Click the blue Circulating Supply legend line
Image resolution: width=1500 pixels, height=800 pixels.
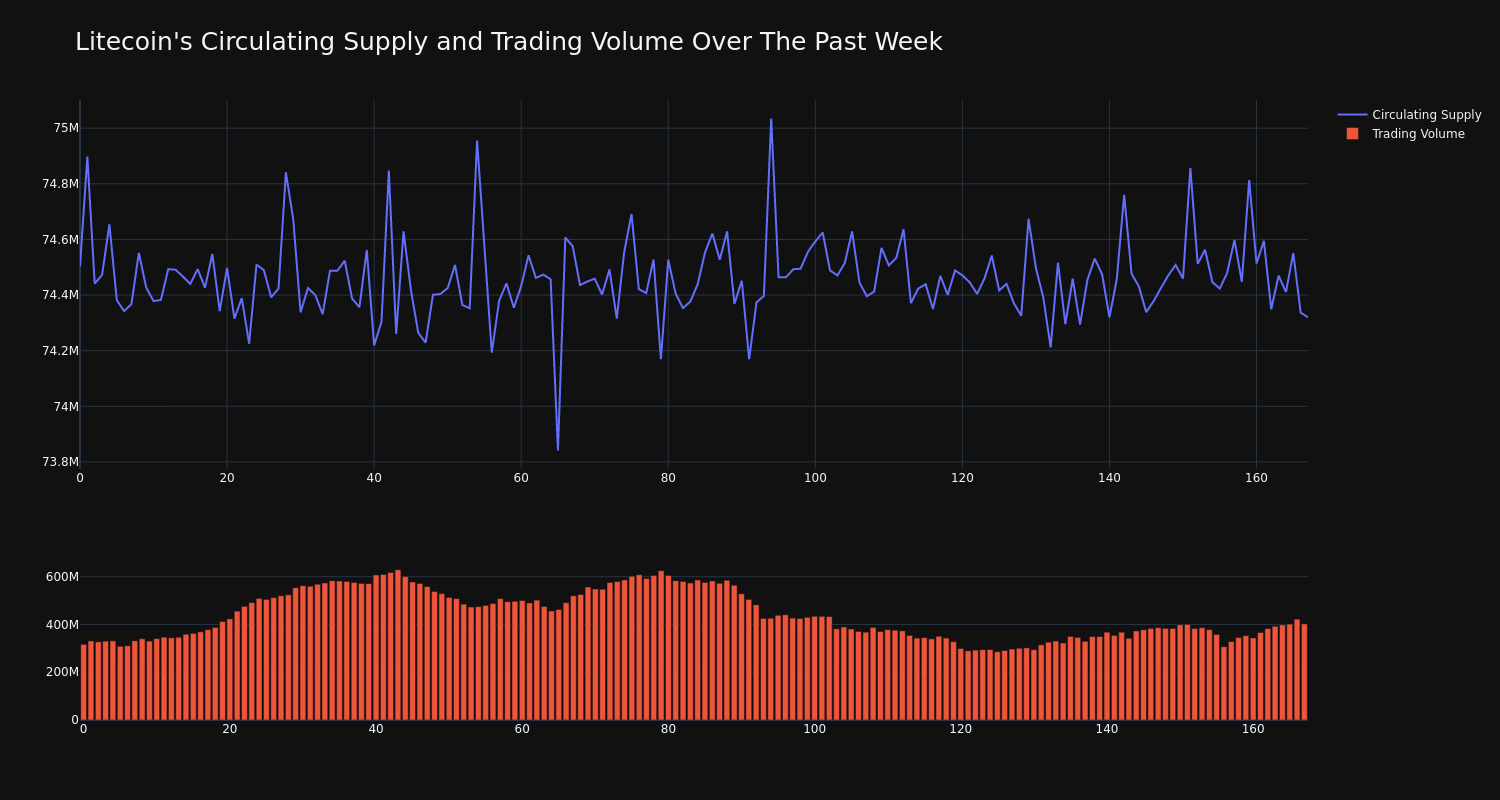[1352, 115]
